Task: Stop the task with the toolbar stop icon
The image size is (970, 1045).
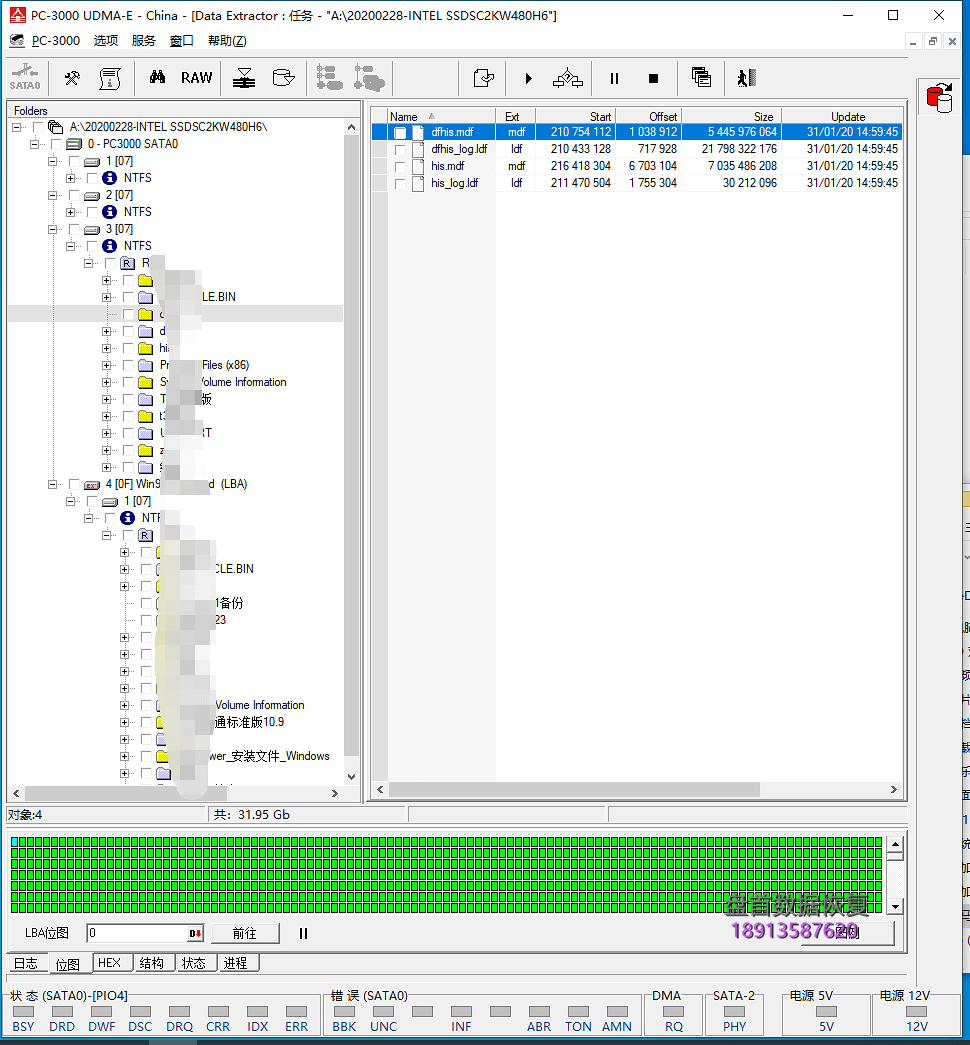Action: [x=653, y=79]
